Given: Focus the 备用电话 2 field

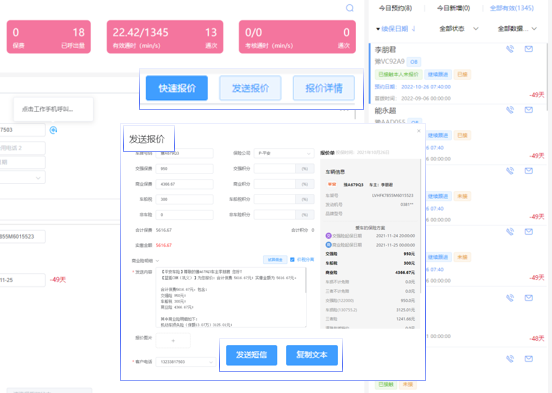Looking at the screenshot, I should click(23, 148).
